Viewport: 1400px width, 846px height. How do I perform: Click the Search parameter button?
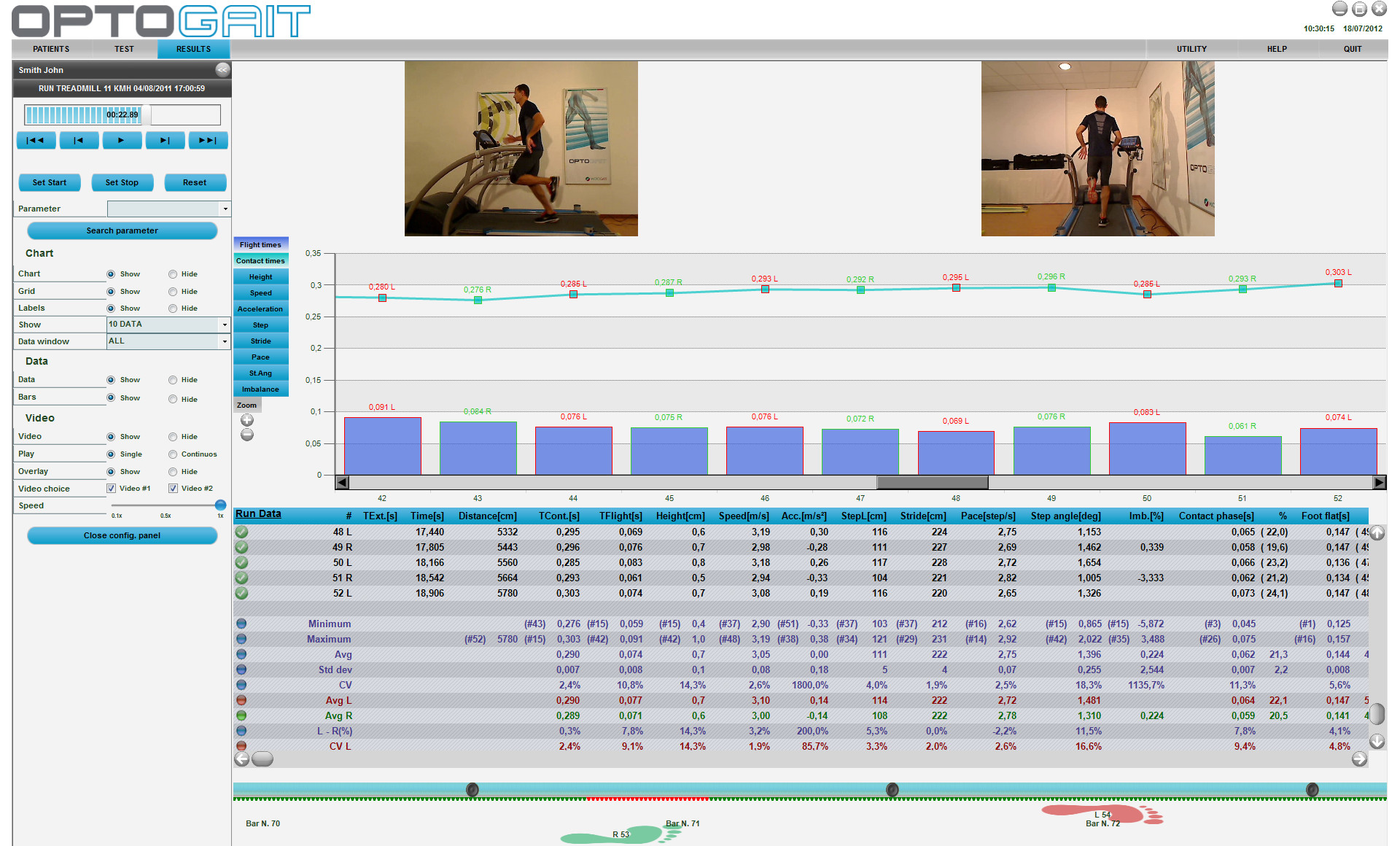point(122,230)
